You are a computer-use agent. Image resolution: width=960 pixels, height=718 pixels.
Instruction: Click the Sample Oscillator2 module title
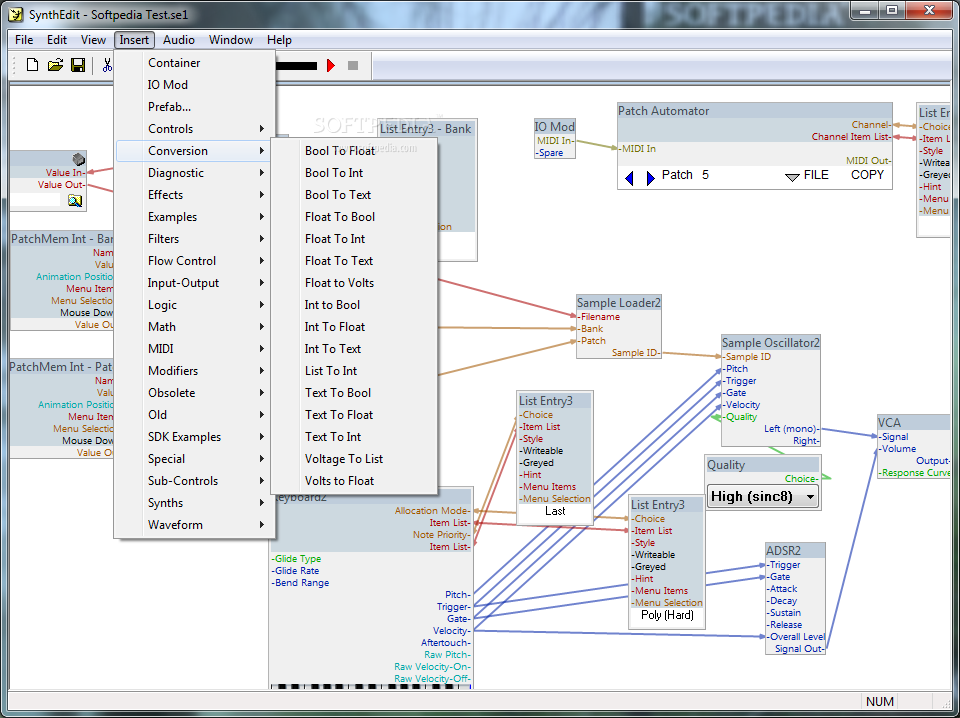770,343
